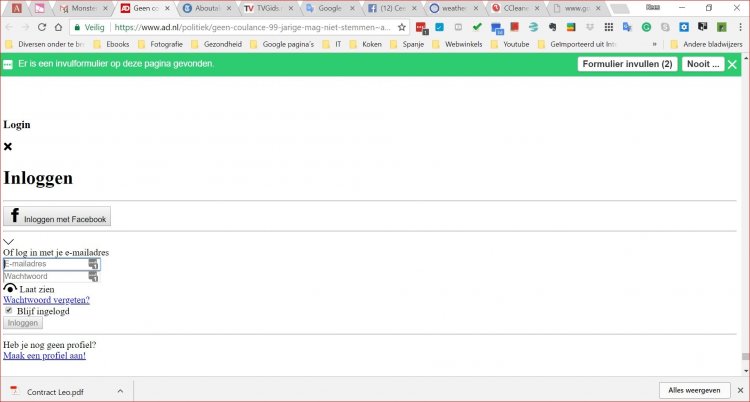Expand the chevron above e-mail login
Image resolution: width=750 pixels, height=402 pixels.
9,242
